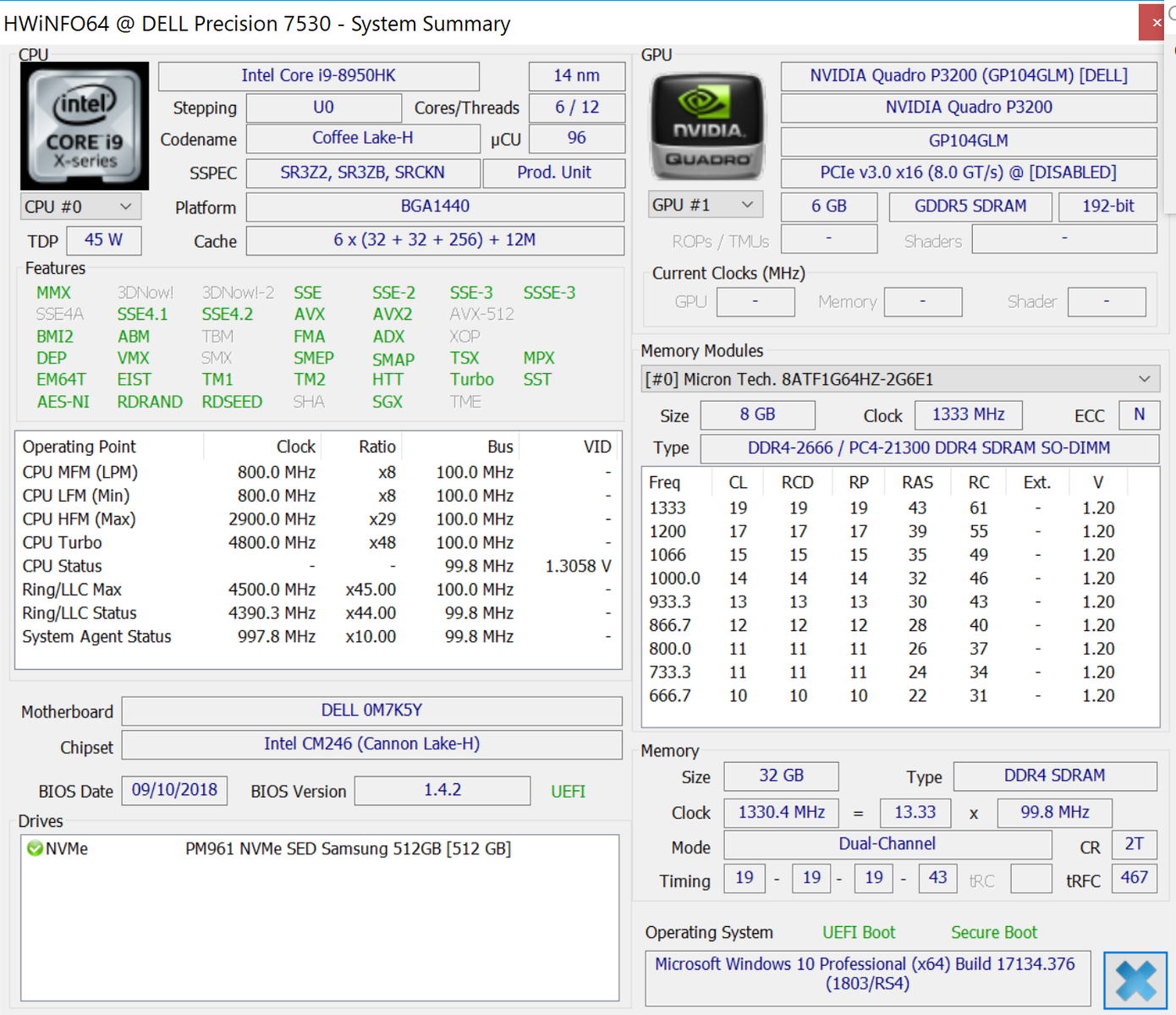Click the total memory size 32 GB field
The width and height of the screenshot is (1176, 1015).
782,776
